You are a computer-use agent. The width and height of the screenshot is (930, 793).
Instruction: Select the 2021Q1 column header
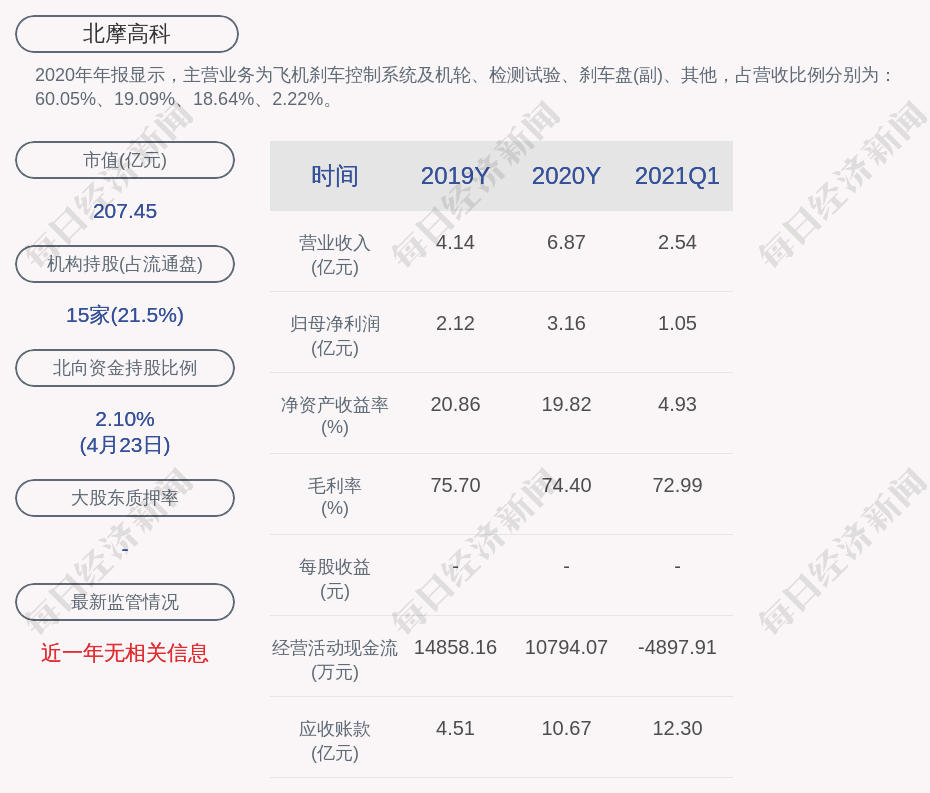pyautogui.click(x=677, y=176)
